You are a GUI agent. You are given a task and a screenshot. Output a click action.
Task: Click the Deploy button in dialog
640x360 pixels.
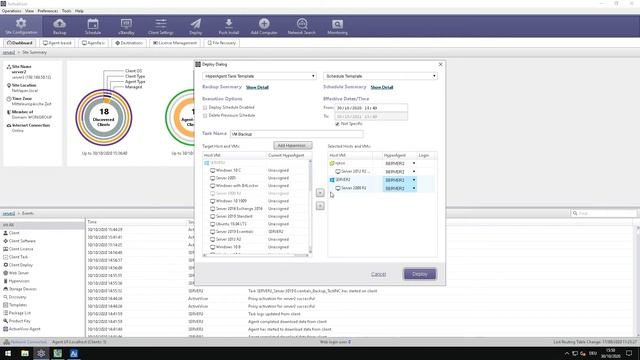point(420,274)
